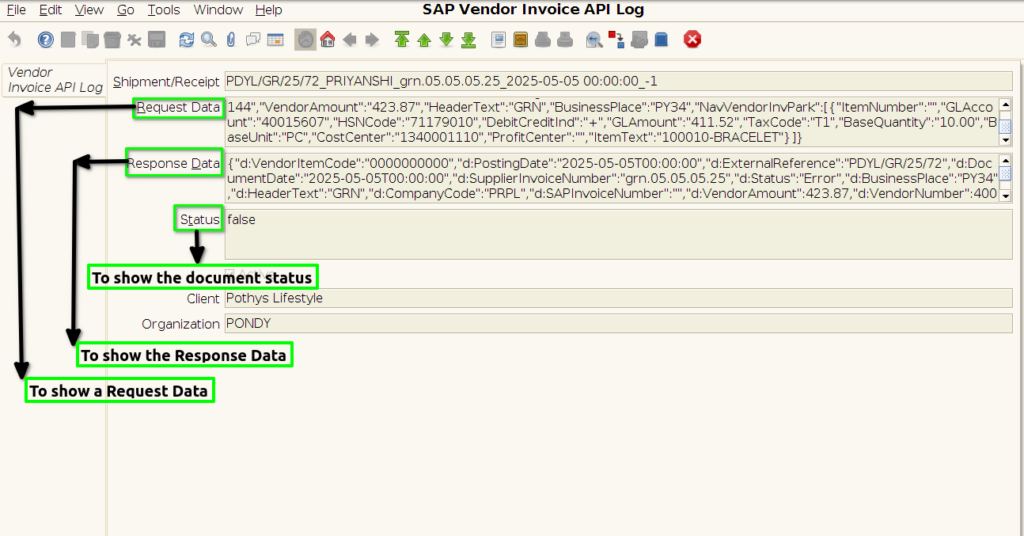The image size is (1024, 536).
Task: Click the Shipment/Receipt value field
Action: click(x=618, y=81)
